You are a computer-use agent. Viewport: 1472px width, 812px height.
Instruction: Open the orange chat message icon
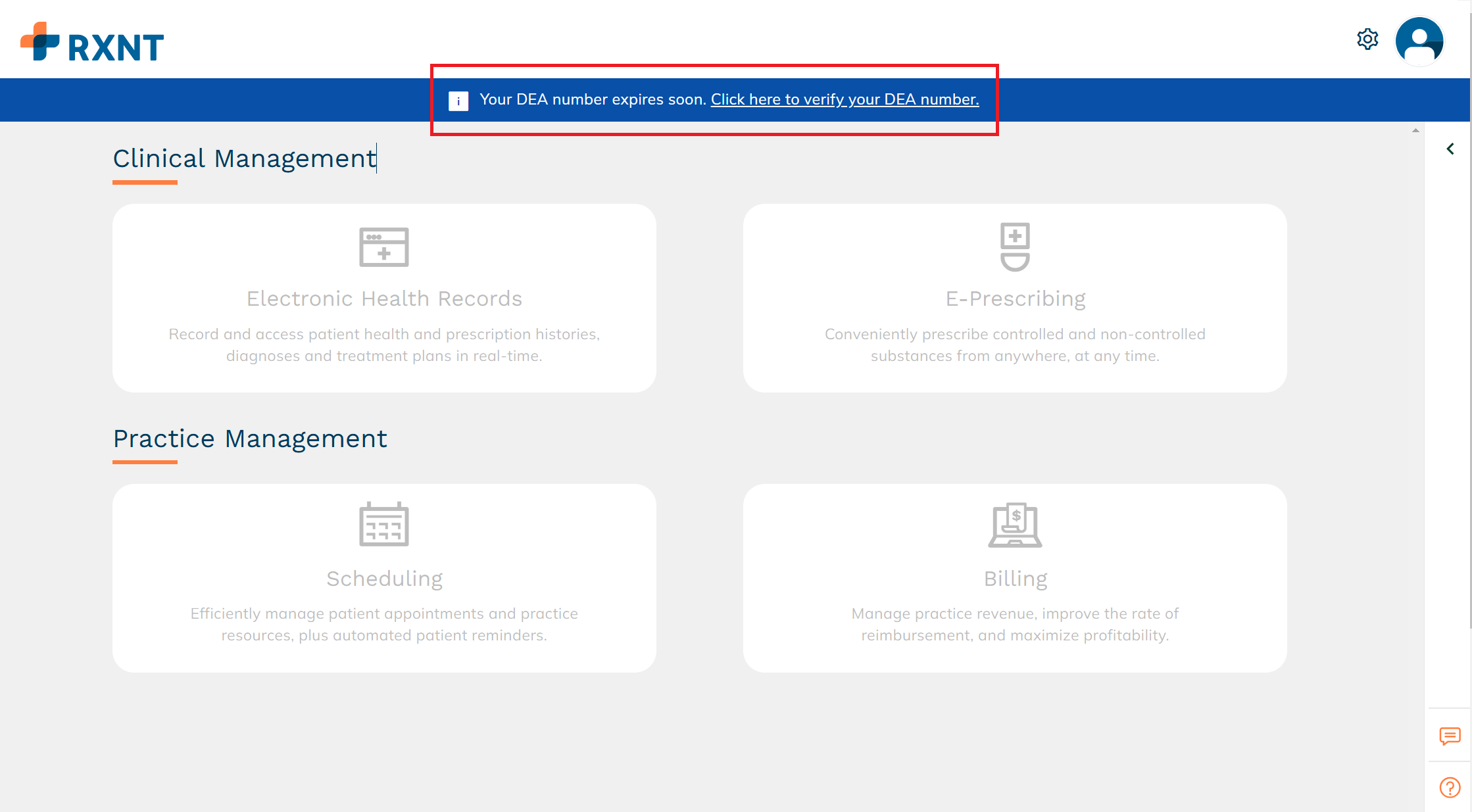(x=1450, y=735)
